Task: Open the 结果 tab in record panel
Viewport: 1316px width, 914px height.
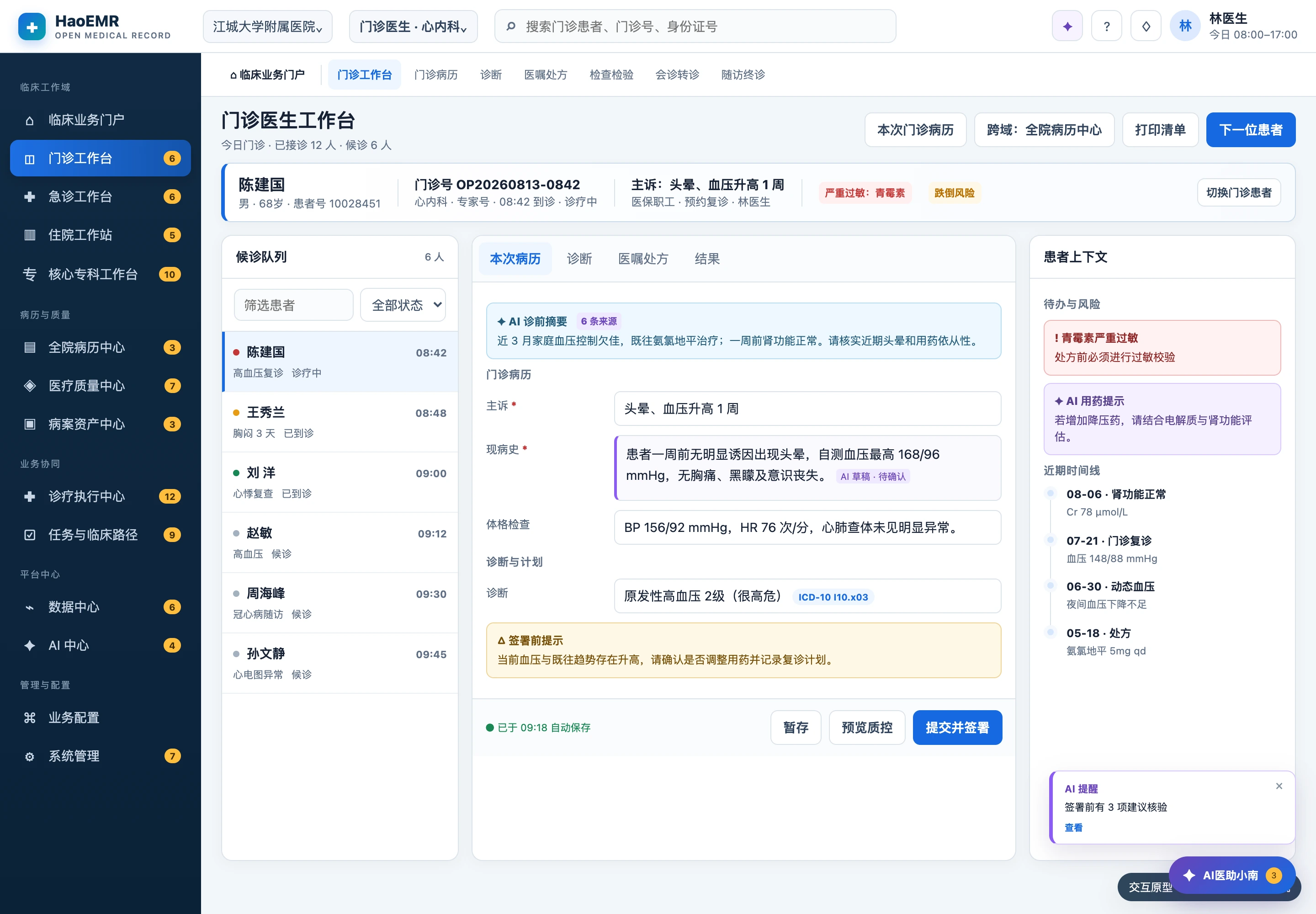Action: [x=707, y=258]
